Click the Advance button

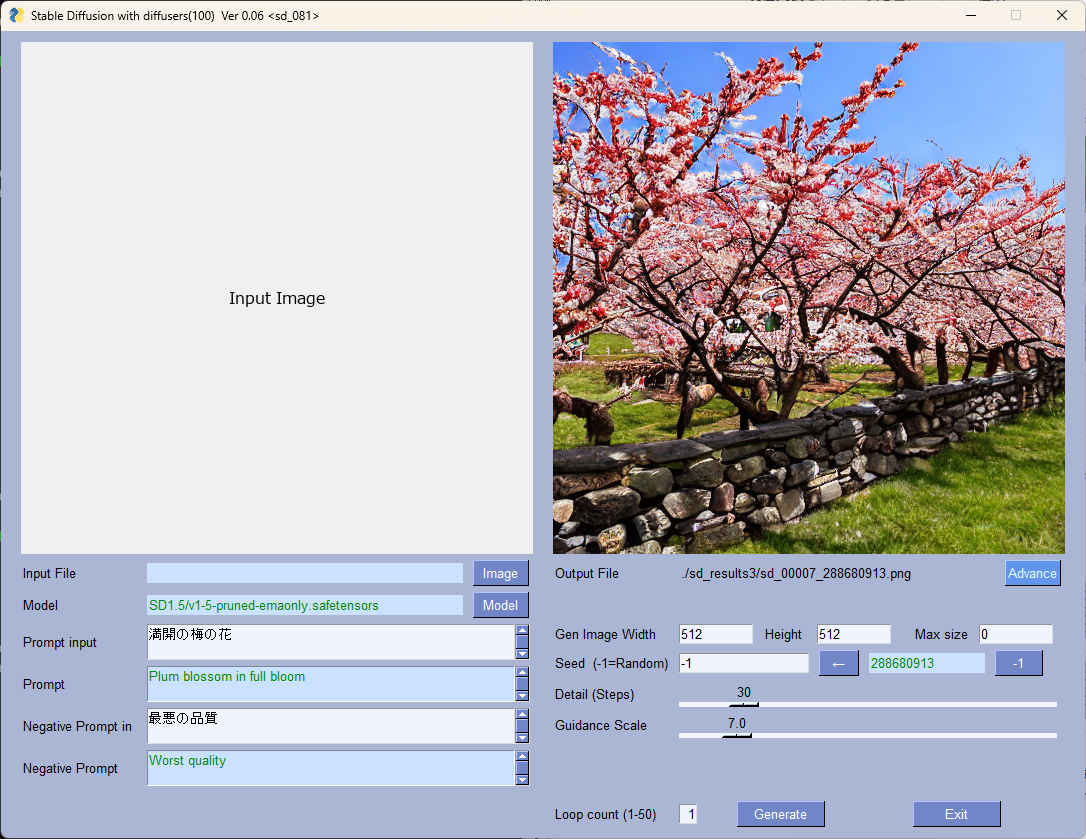[1032, 573]
